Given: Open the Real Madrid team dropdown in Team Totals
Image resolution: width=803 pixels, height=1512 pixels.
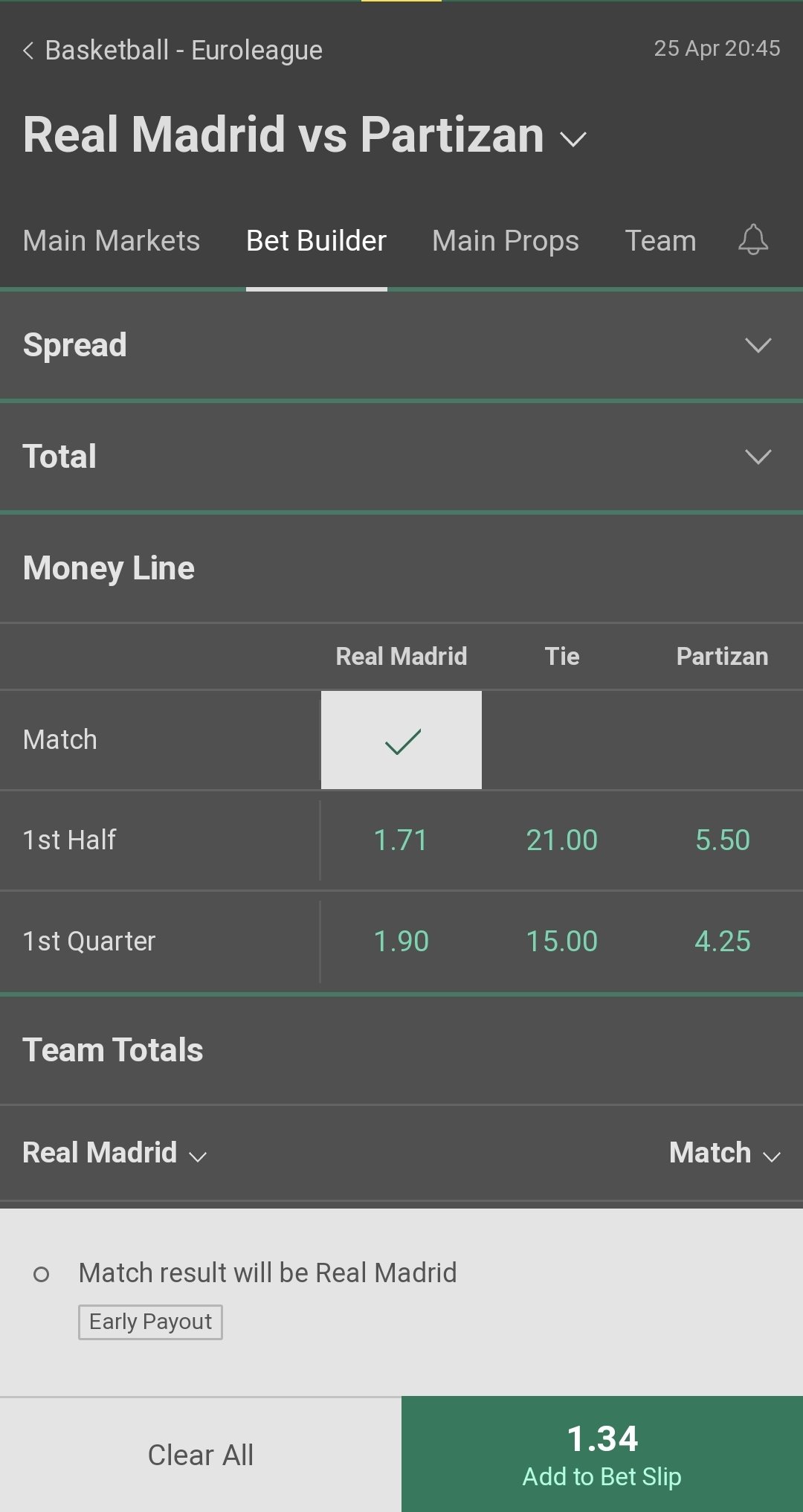Looking at the screenshot, I should pos(115,1154).
